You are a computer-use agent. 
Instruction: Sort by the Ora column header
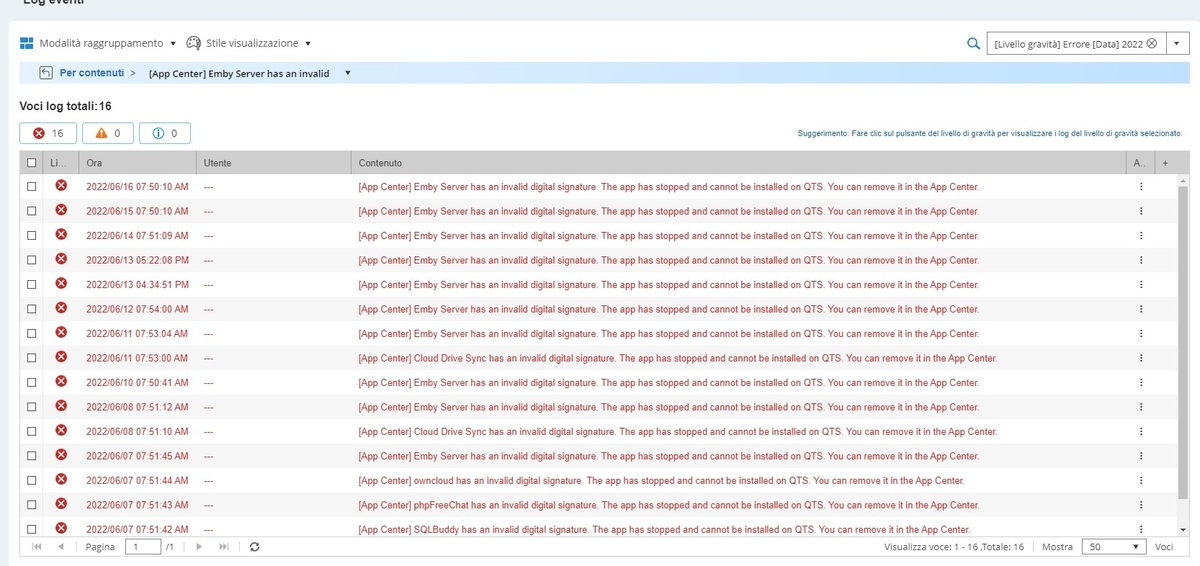pyautogui.click(x=138, y=162)
